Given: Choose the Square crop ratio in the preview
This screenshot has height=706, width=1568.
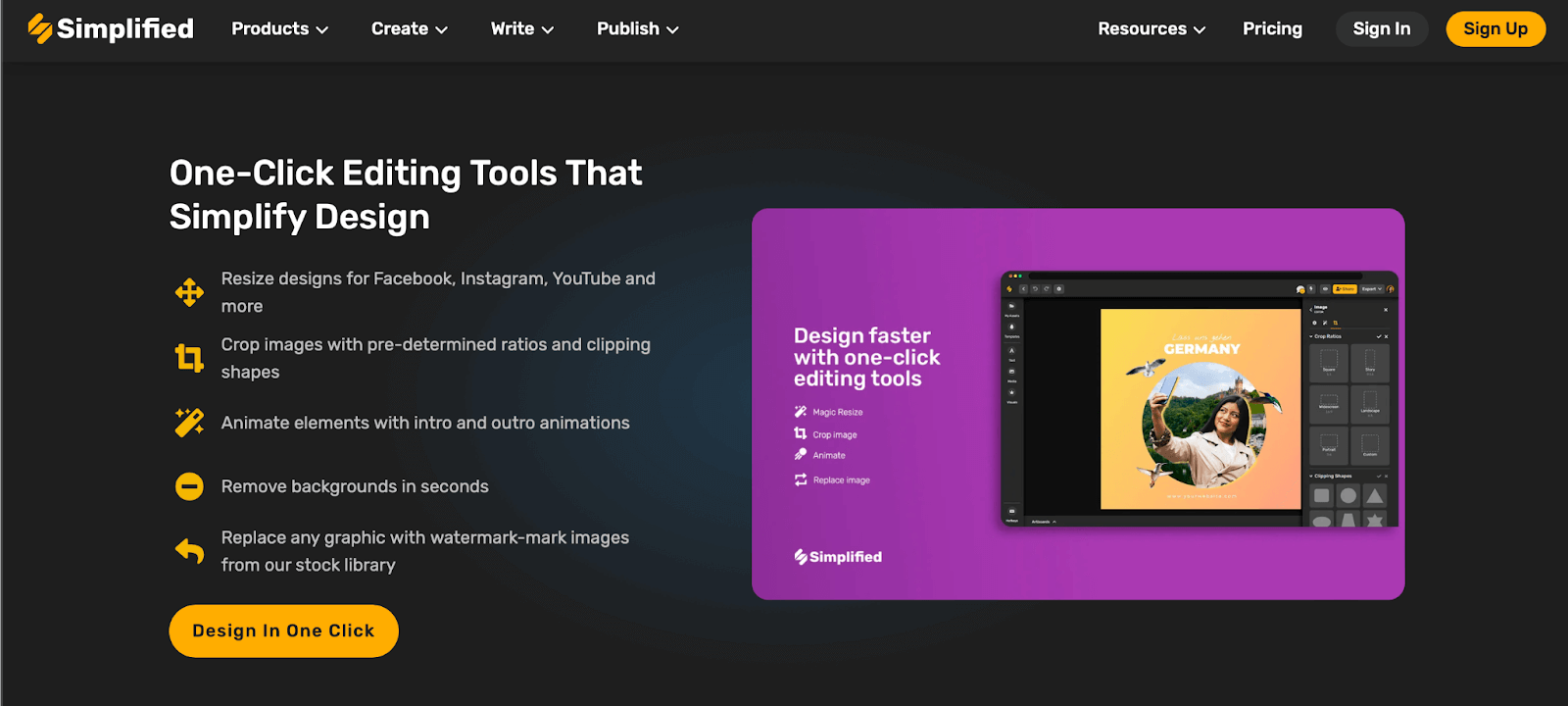Looking at the screenshot, I should 1329,363.
